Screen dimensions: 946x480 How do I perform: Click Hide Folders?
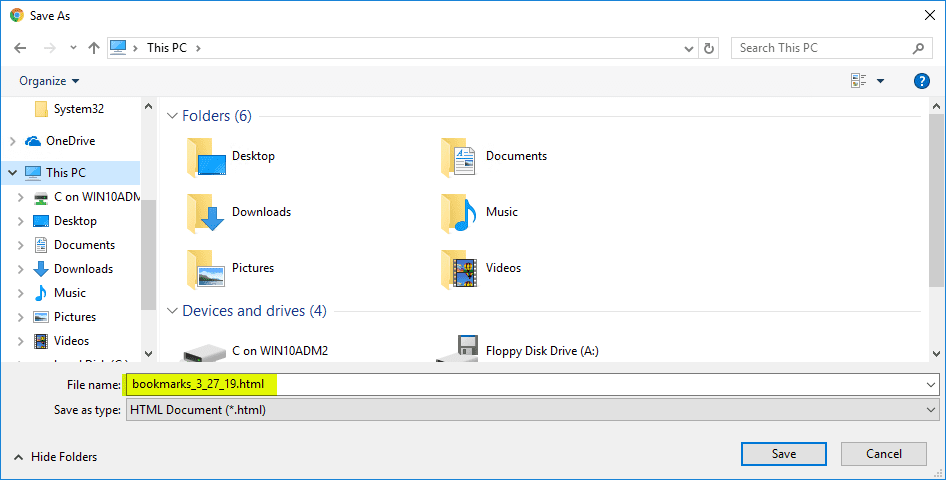click(56, 457)
